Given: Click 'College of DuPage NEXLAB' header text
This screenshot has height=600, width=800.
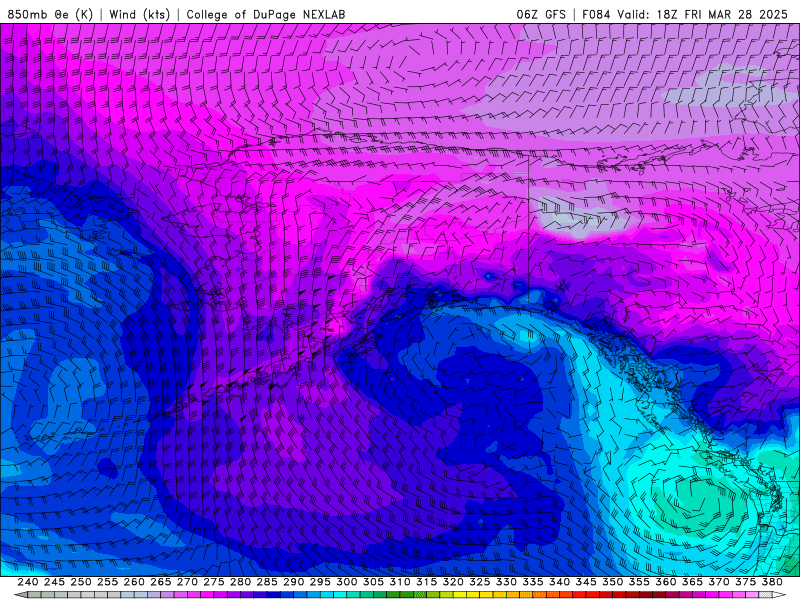Looking at the screenshot, I should point(266,14).
